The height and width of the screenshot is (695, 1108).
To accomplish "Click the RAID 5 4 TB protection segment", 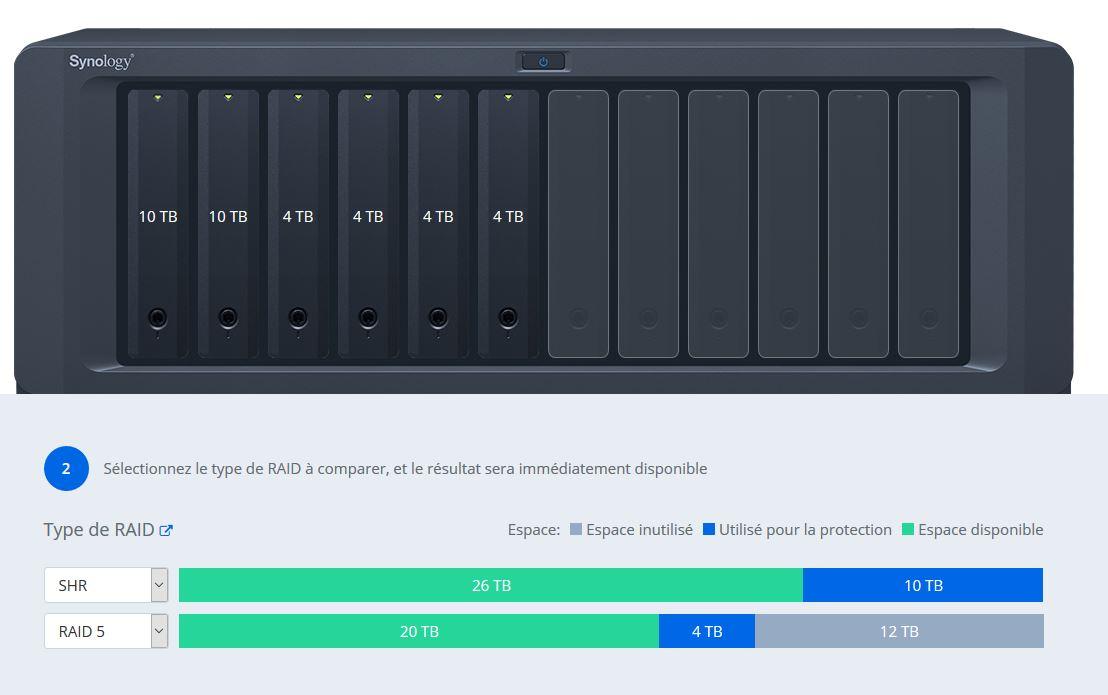I will pos(707,631).
